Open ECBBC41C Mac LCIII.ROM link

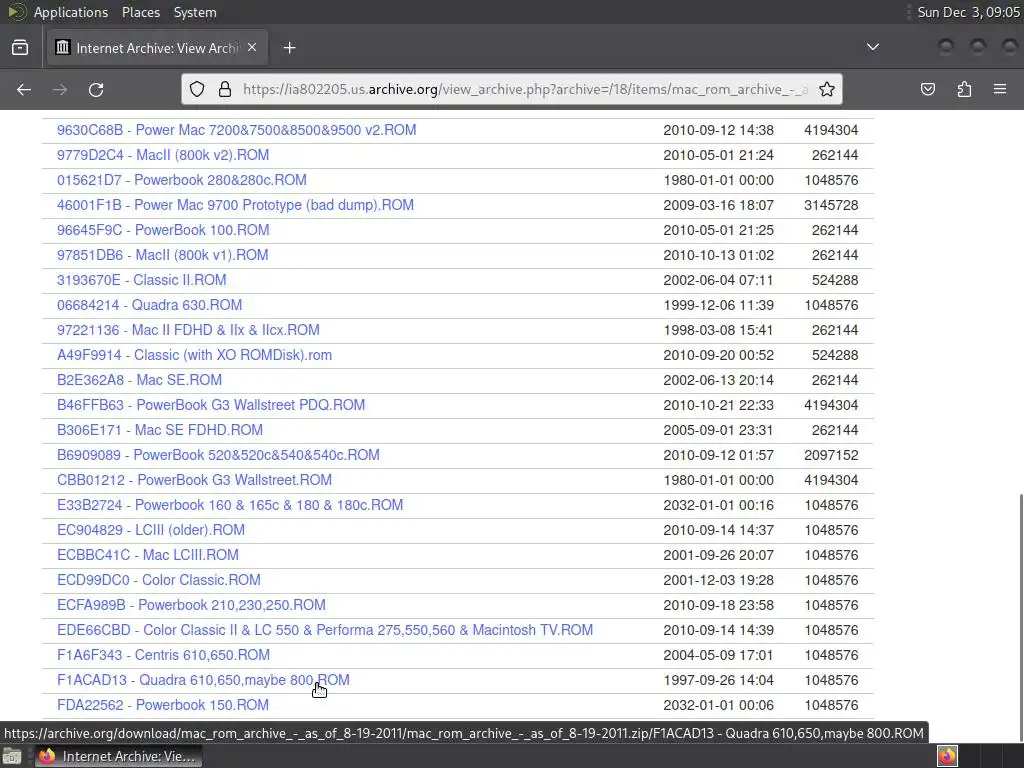pos(148,555)
